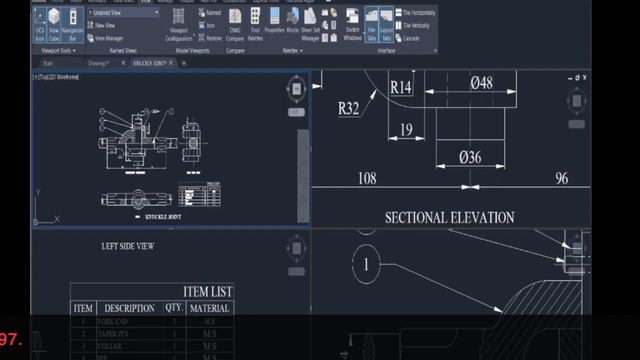
Task: Toggle the View Cube display
Action: [x=53, y=25]
